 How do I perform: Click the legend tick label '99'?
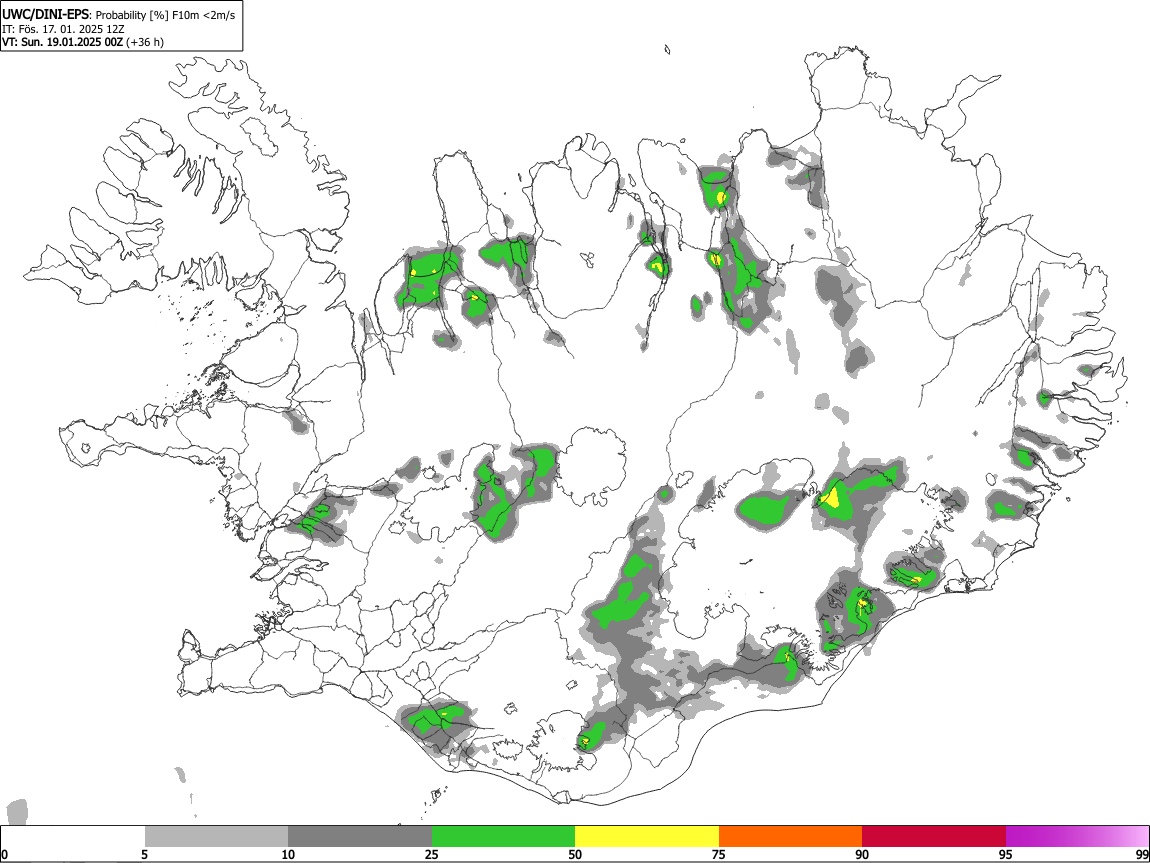(x=1141, y=855)
